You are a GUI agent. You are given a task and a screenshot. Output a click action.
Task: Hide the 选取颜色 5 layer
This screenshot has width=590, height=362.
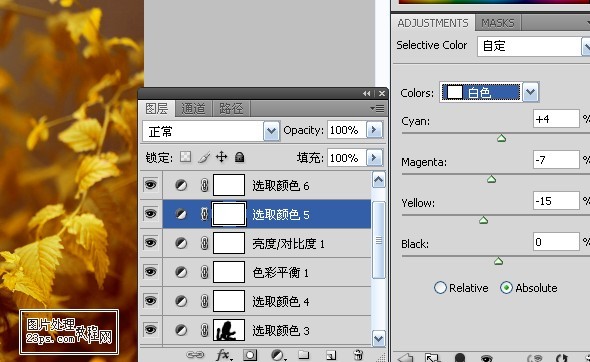tap(151, 214)
